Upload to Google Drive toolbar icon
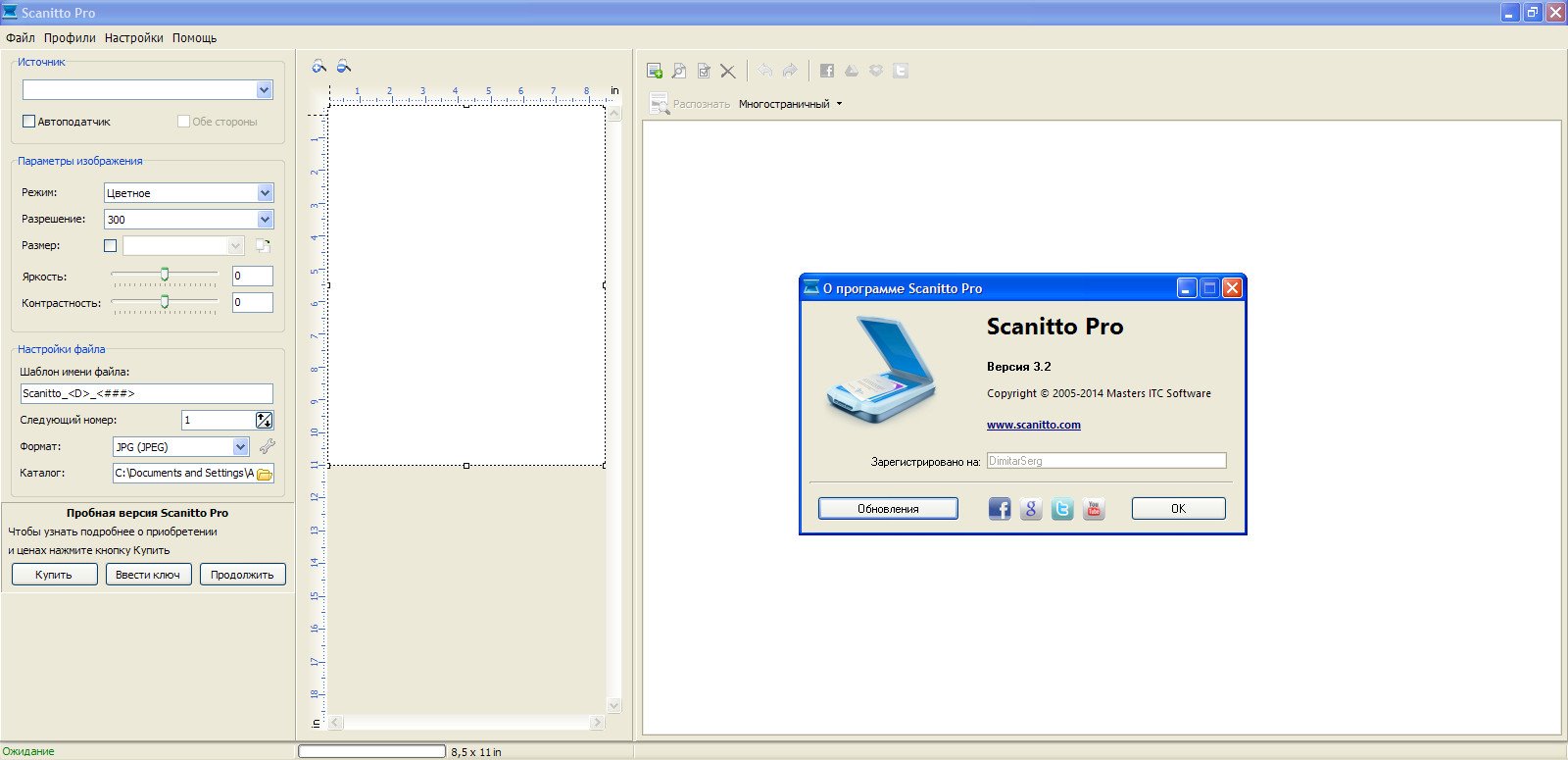Image resolution: width=1568 pixels, height=760 pixels. pyautogui.click(x=851, y=71)
